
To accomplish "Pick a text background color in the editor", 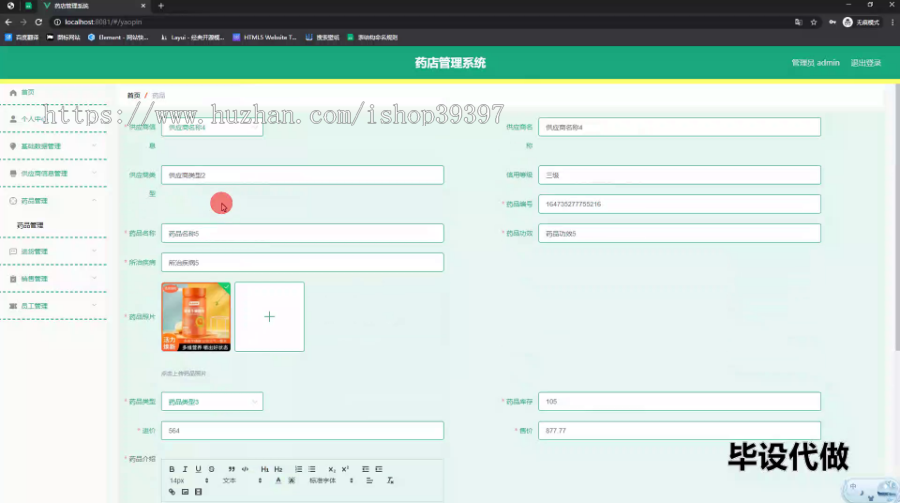I will coord(292,481).
